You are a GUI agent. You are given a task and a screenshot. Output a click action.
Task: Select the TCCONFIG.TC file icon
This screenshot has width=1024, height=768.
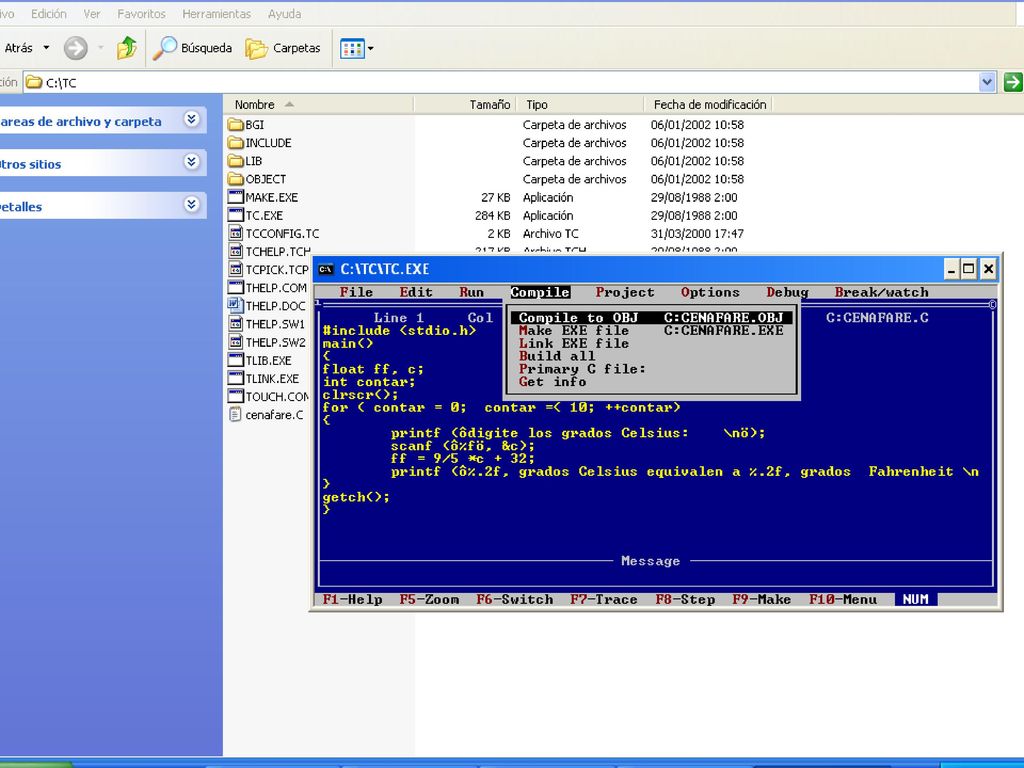click(235, 233)
